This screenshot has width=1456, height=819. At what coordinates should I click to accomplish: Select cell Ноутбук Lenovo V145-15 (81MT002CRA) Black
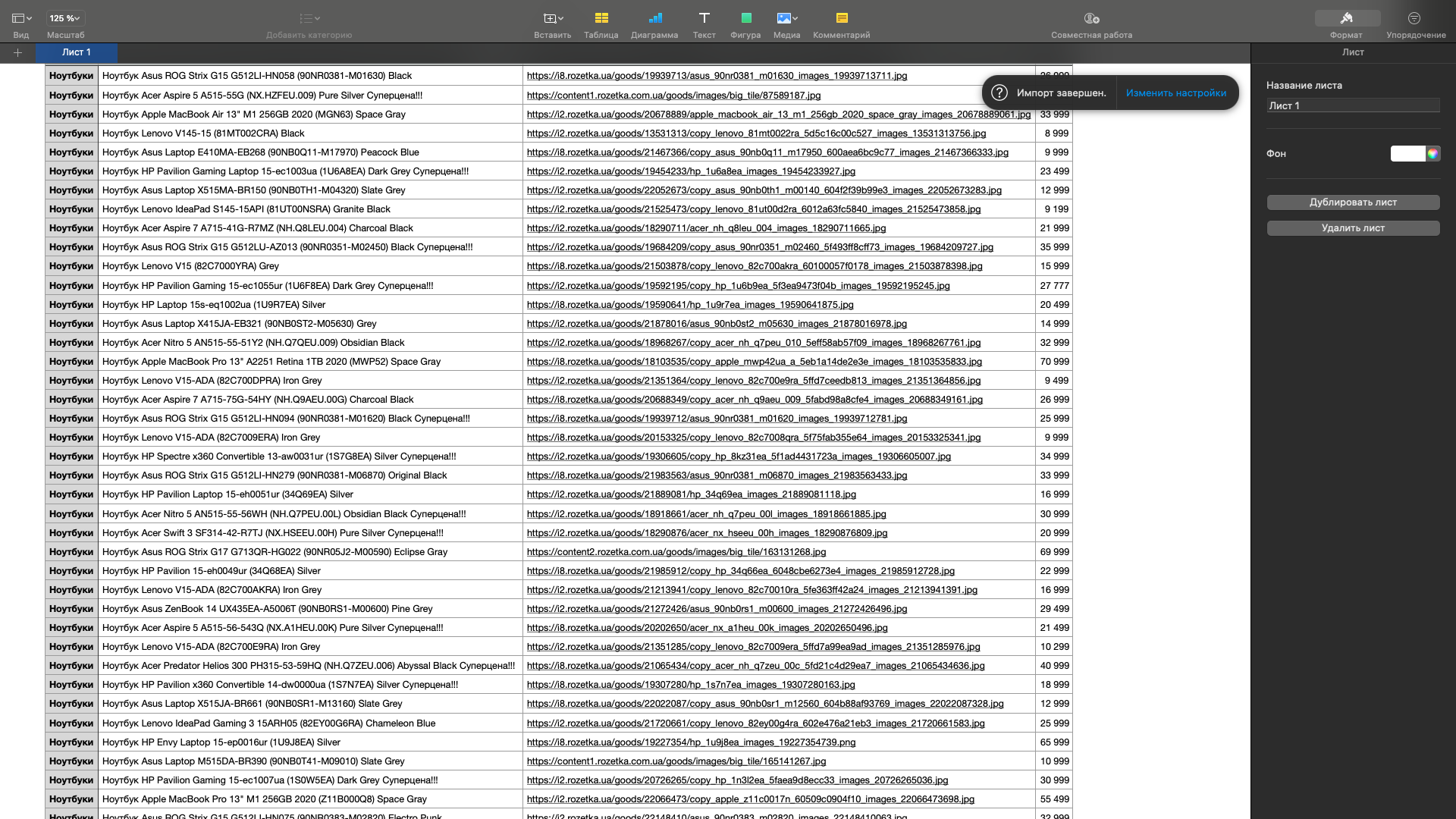[x=310, y=133]
